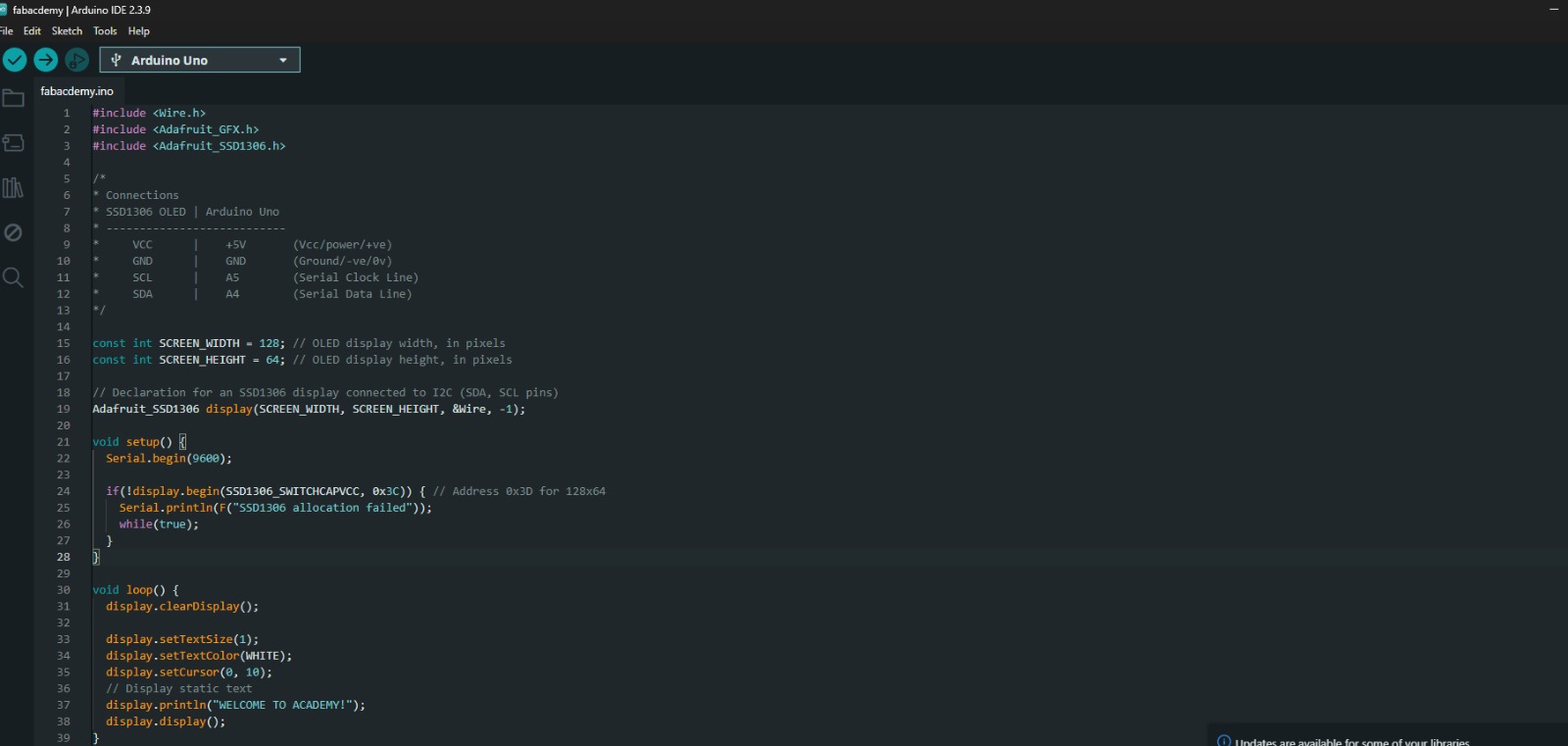
Task: Click the display.setTextSize(1) statement
Action: coord(182,639)
